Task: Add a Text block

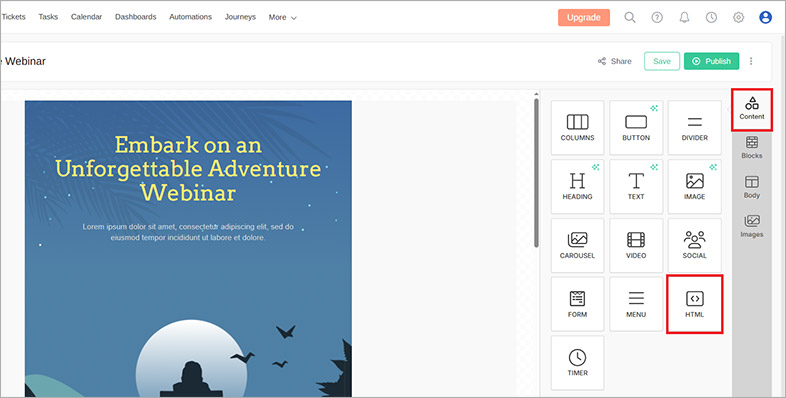Action: point(636,186)
